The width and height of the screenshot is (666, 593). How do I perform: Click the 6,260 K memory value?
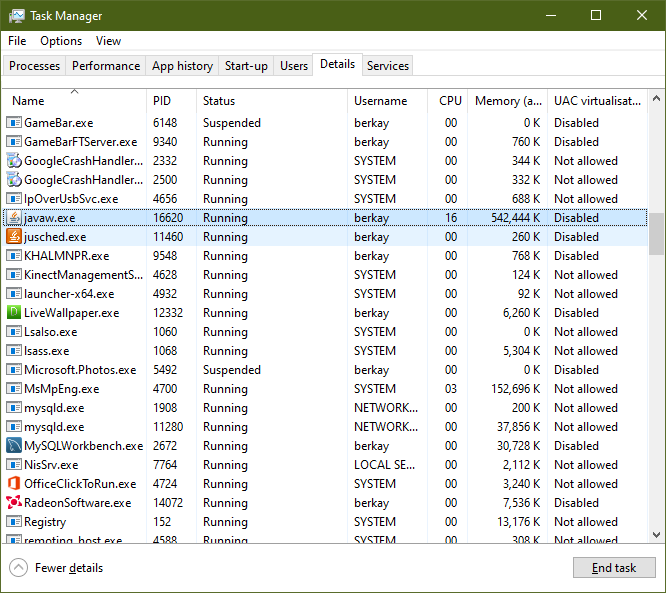click(521, 313)
